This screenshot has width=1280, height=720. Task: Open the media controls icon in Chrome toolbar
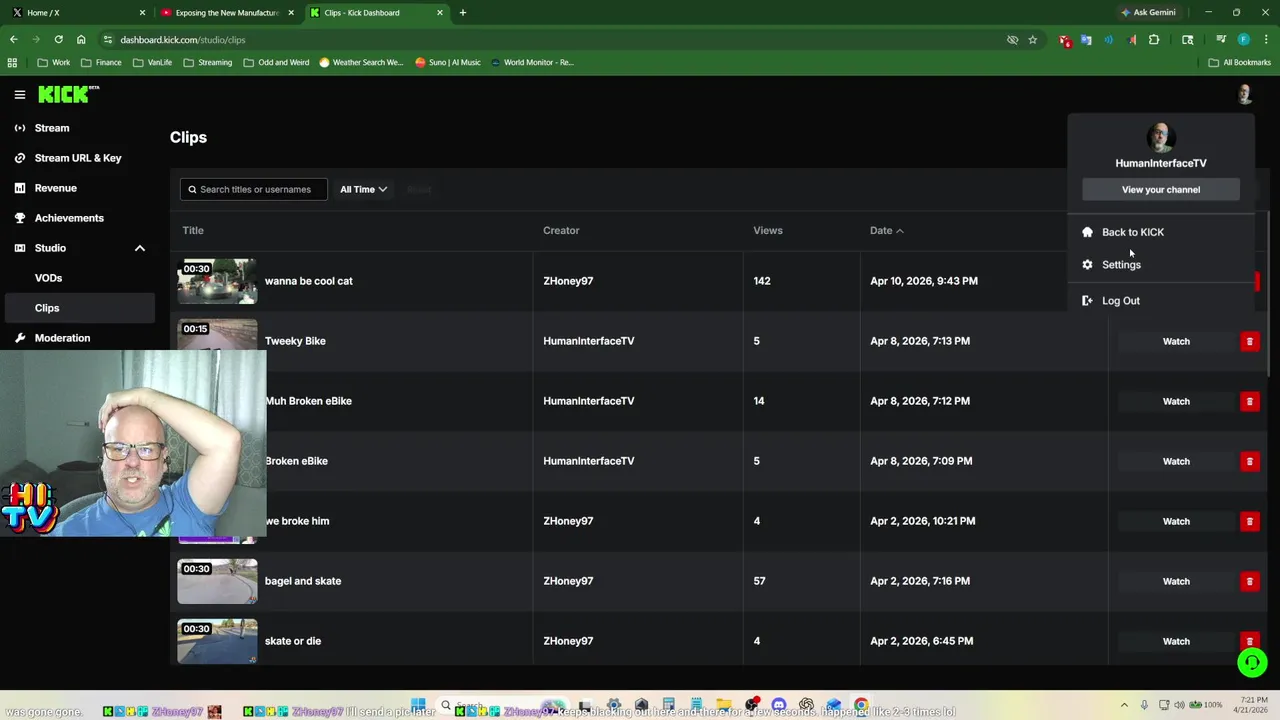(1221, 40)
